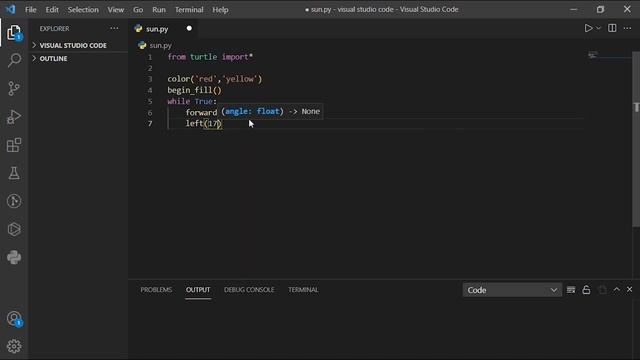The image size is (640, 360).
Task: Open the Search view
Action: pyautogui.click(x=14, y=60)
